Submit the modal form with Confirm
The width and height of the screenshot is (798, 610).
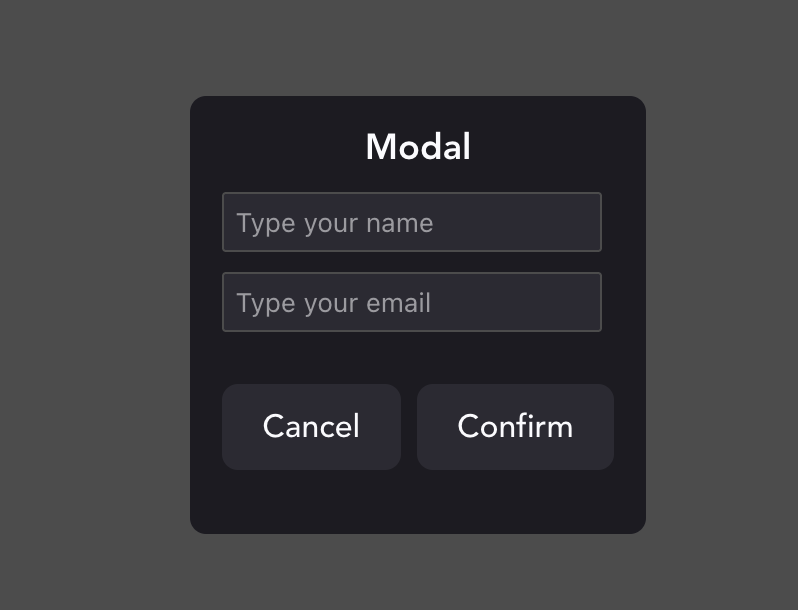tap(515, 427)
